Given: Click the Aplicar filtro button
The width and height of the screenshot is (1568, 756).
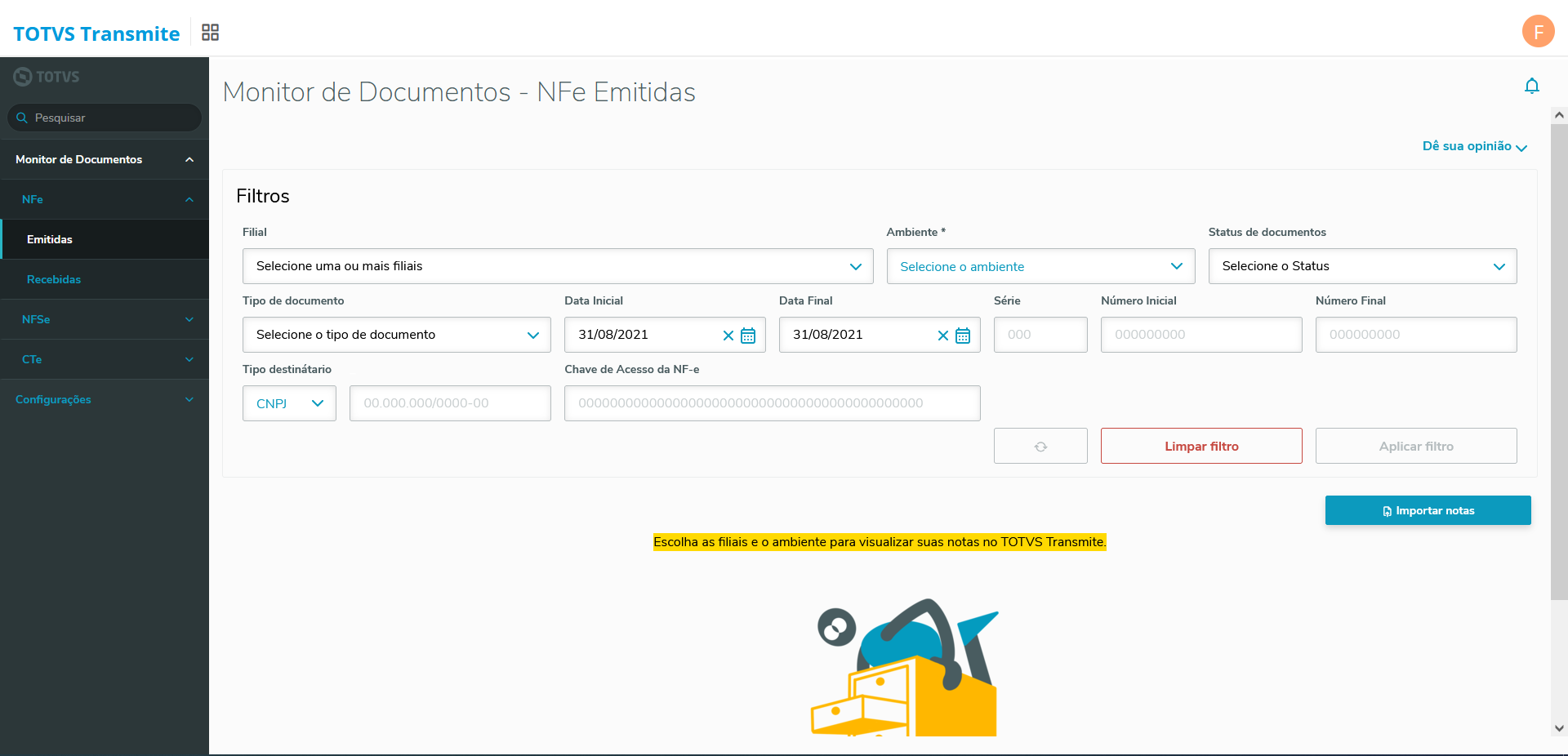Looking at the screenshot, I should click(x=1416, y=446).
